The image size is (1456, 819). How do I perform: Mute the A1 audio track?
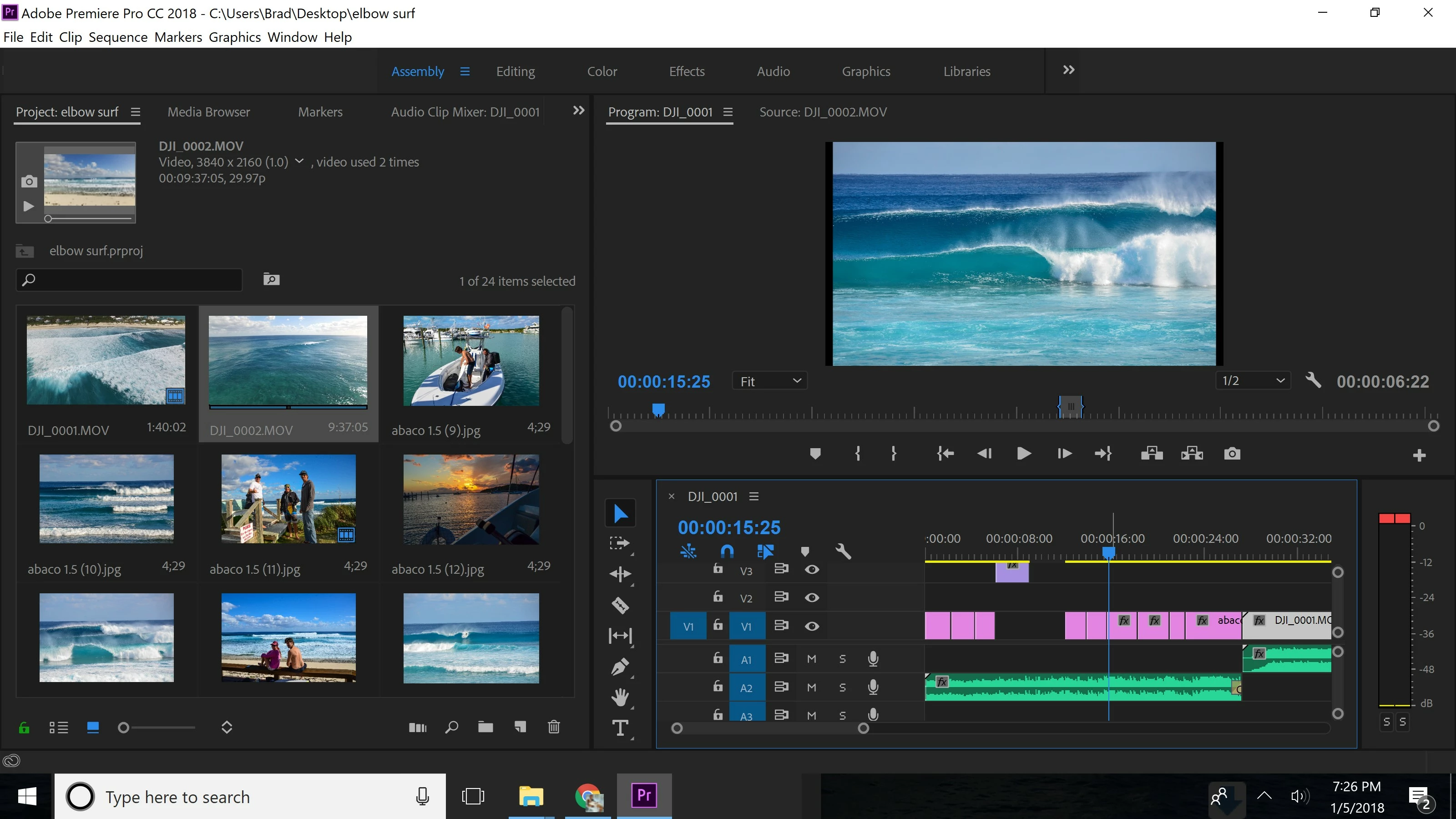point(812,658)
